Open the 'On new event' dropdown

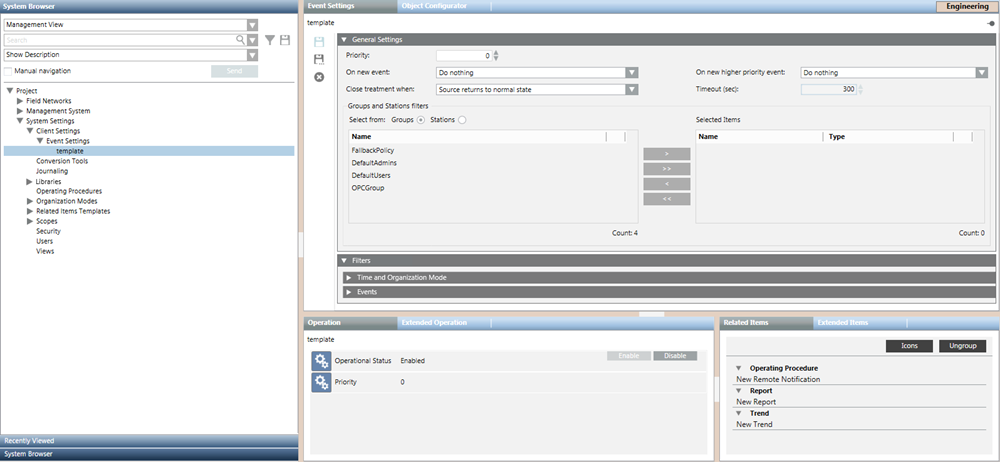(631, 72)
